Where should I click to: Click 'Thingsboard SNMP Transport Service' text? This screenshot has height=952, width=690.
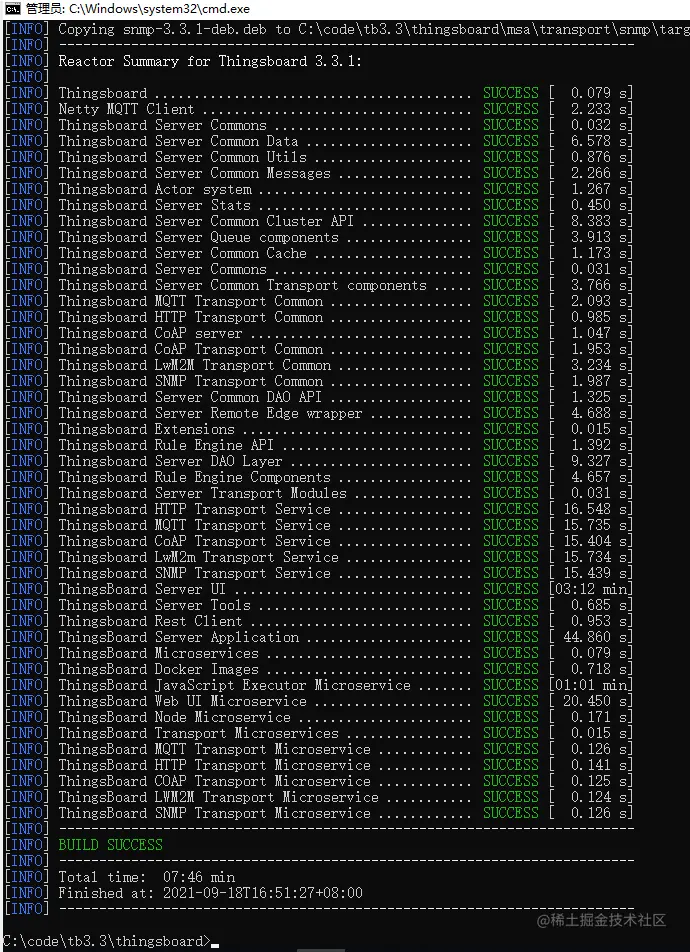[x=194, y=573]
